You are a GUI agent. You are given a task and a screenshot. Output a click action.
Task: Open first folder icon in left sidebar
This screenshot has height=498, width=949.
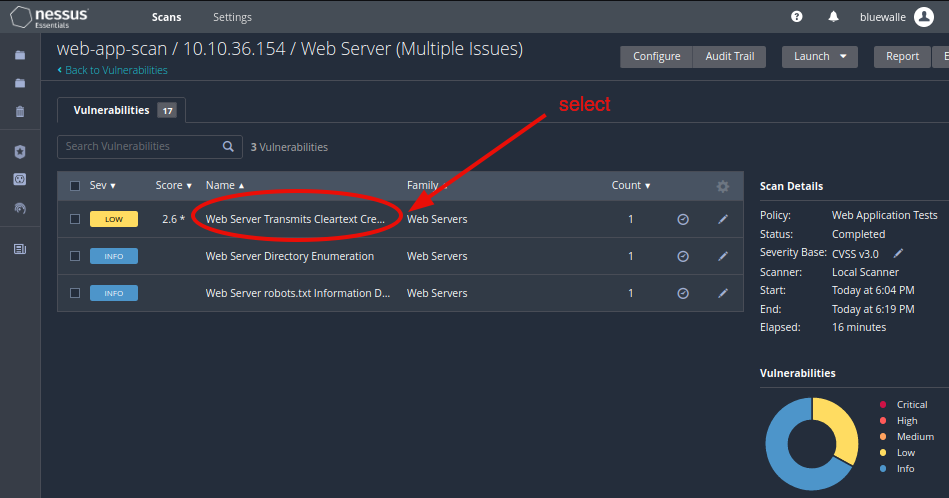(20, 55)
